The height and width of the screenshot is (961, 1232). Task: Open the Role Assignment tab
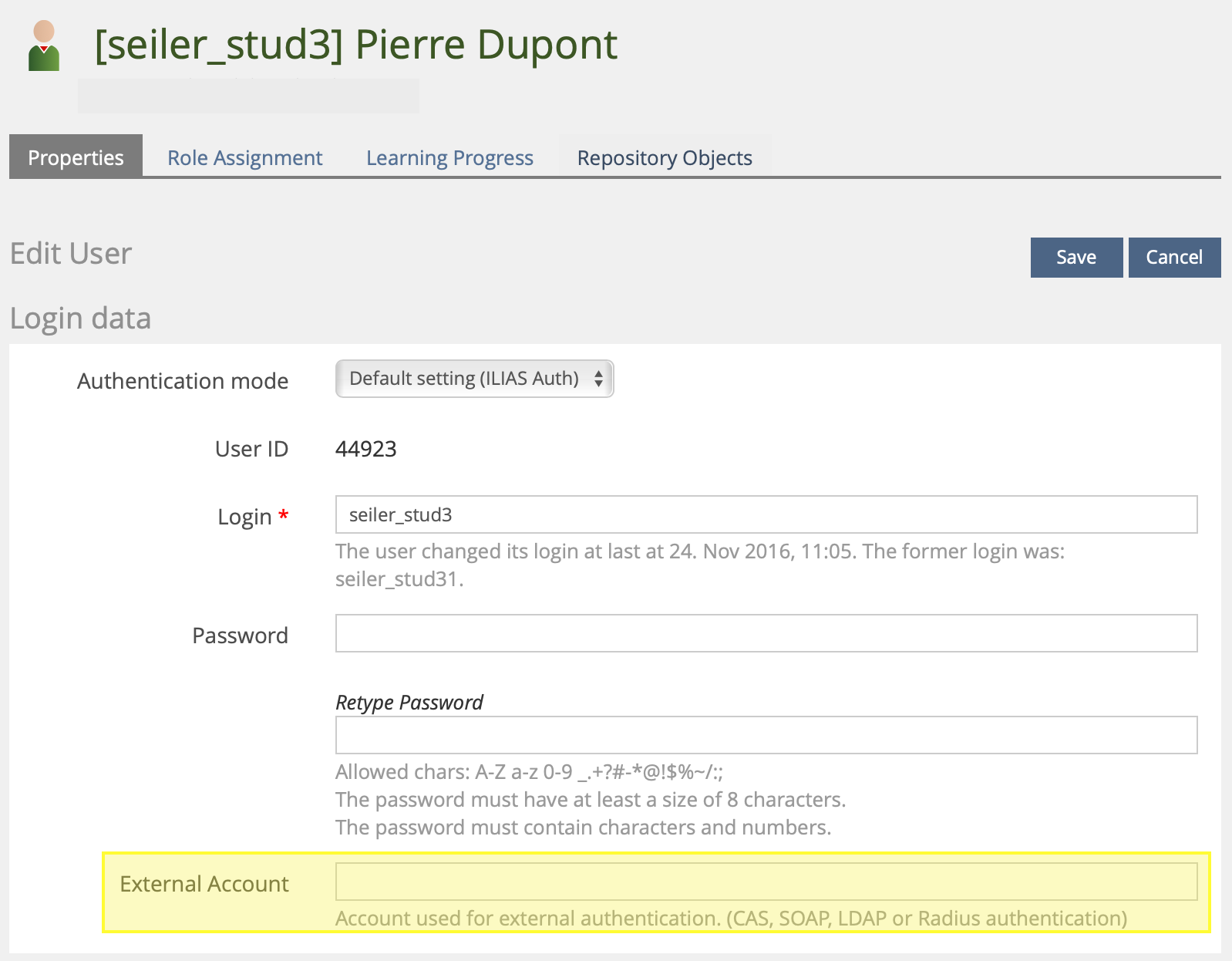(244, 157)
